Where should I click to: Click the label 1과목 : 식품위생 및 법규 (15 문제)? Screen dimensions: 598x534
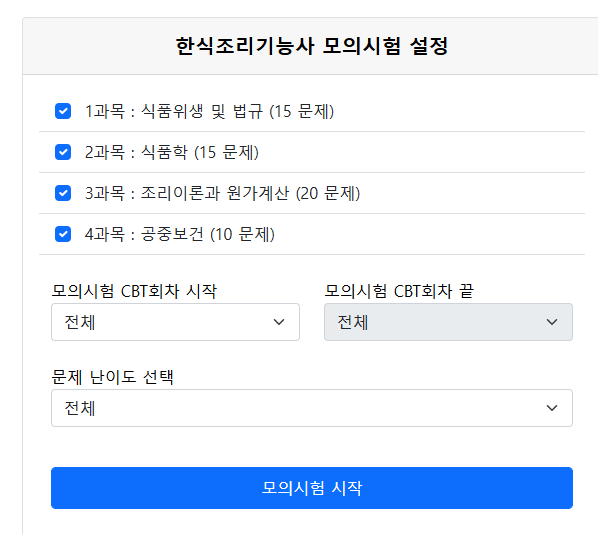(x=209, y=111)
